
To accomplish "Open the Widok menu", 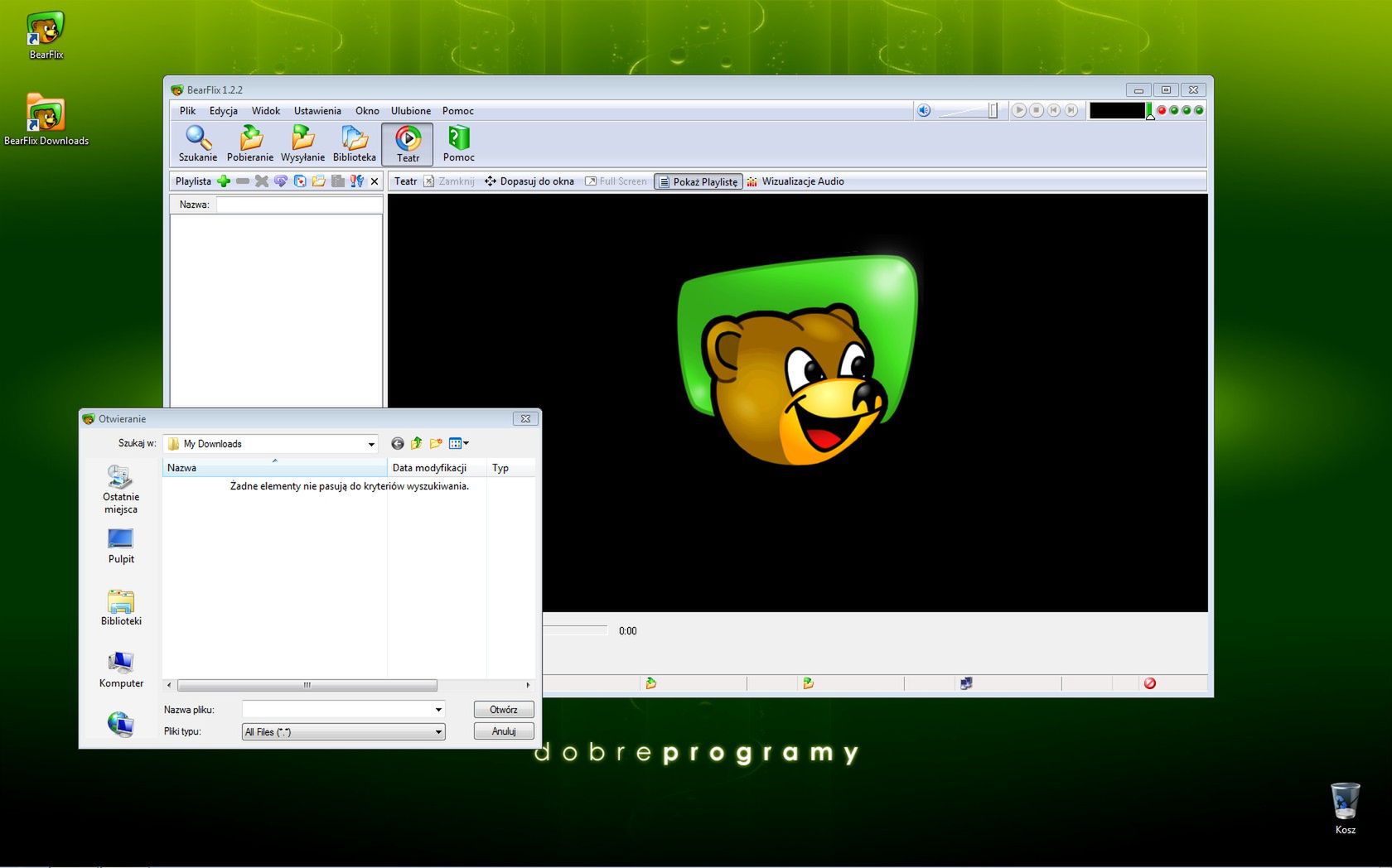I will [266, 111].
